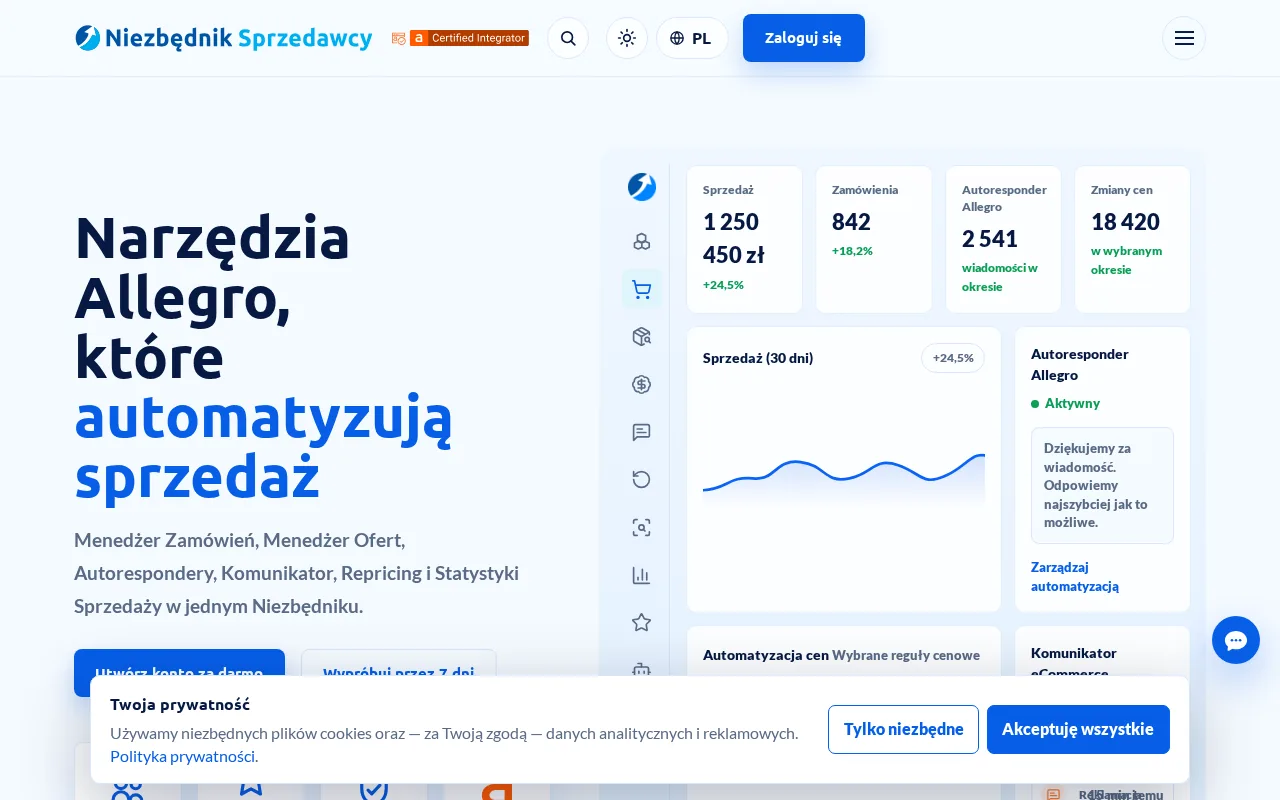Click the Sprzedaż stat card
This screenshot has height=800, width=1280.
coord(744,240)
